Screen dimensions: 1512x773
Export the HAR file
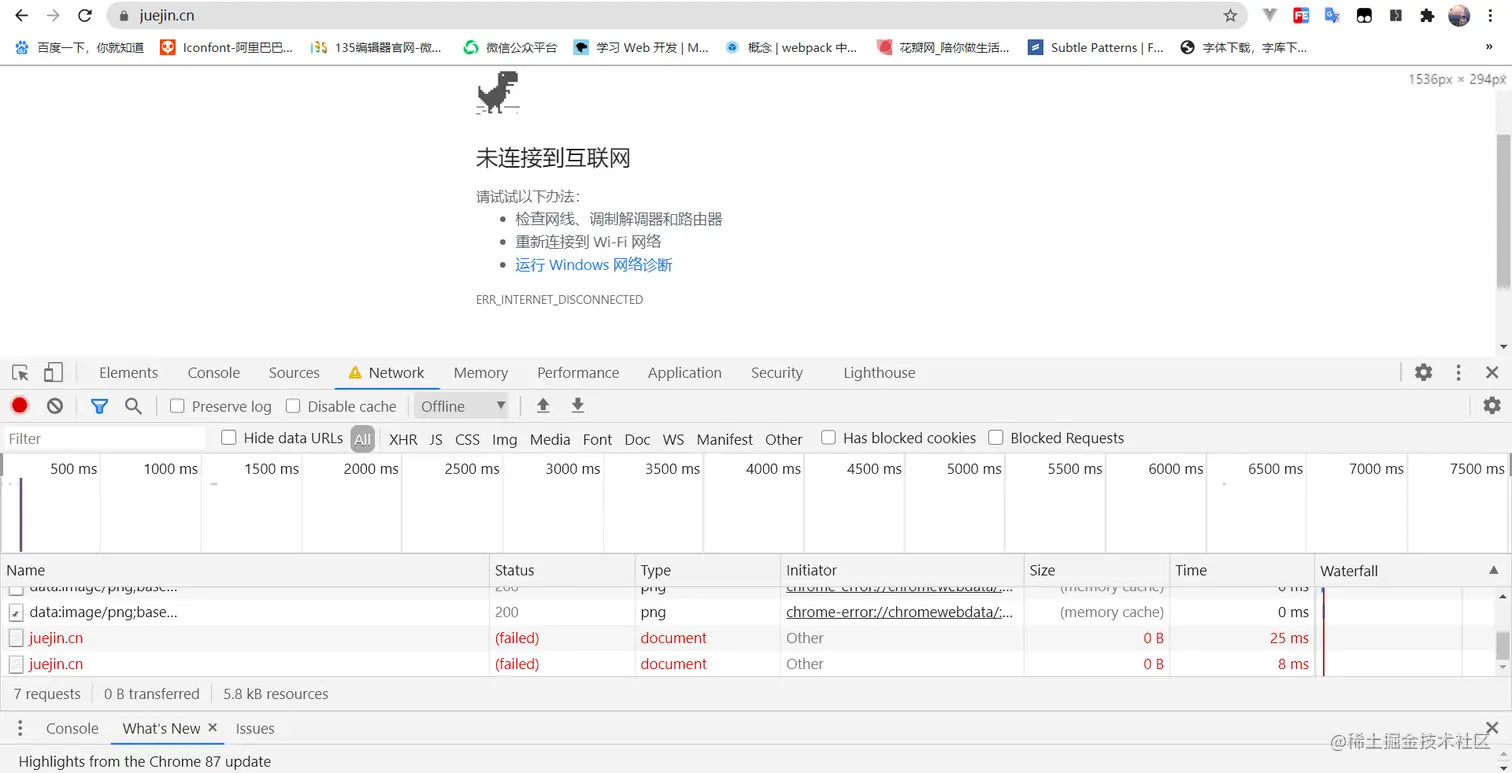click(x=577, y=406)
